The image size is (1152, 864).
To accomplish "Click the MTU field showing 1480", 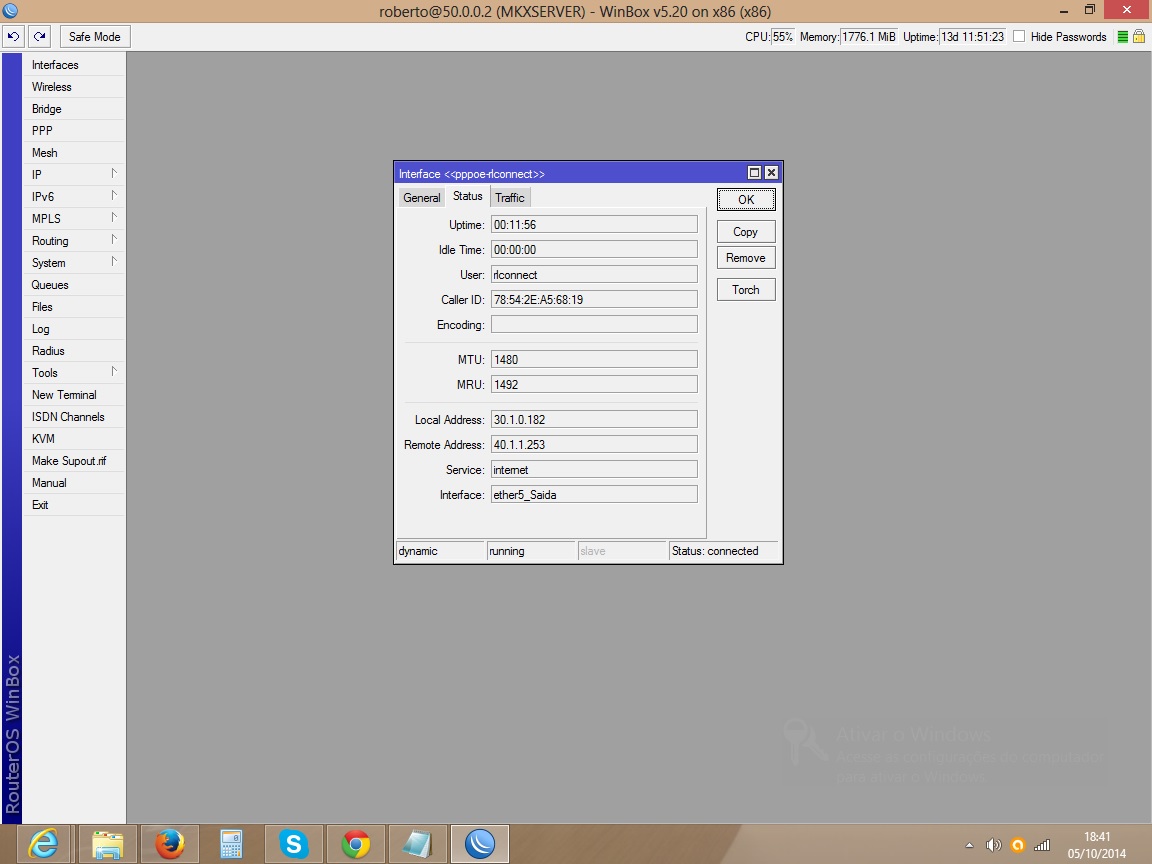I will pos(594,360).
